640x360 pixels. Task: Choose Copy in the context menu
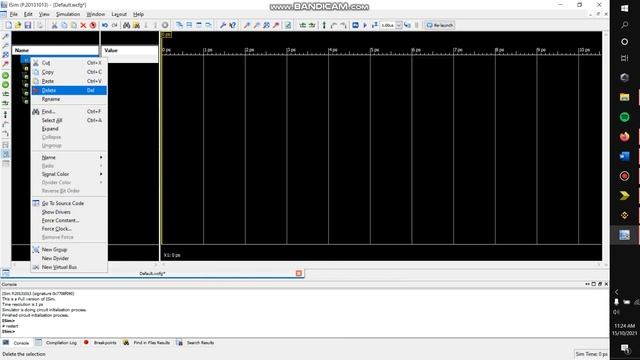tap(69, 72)
